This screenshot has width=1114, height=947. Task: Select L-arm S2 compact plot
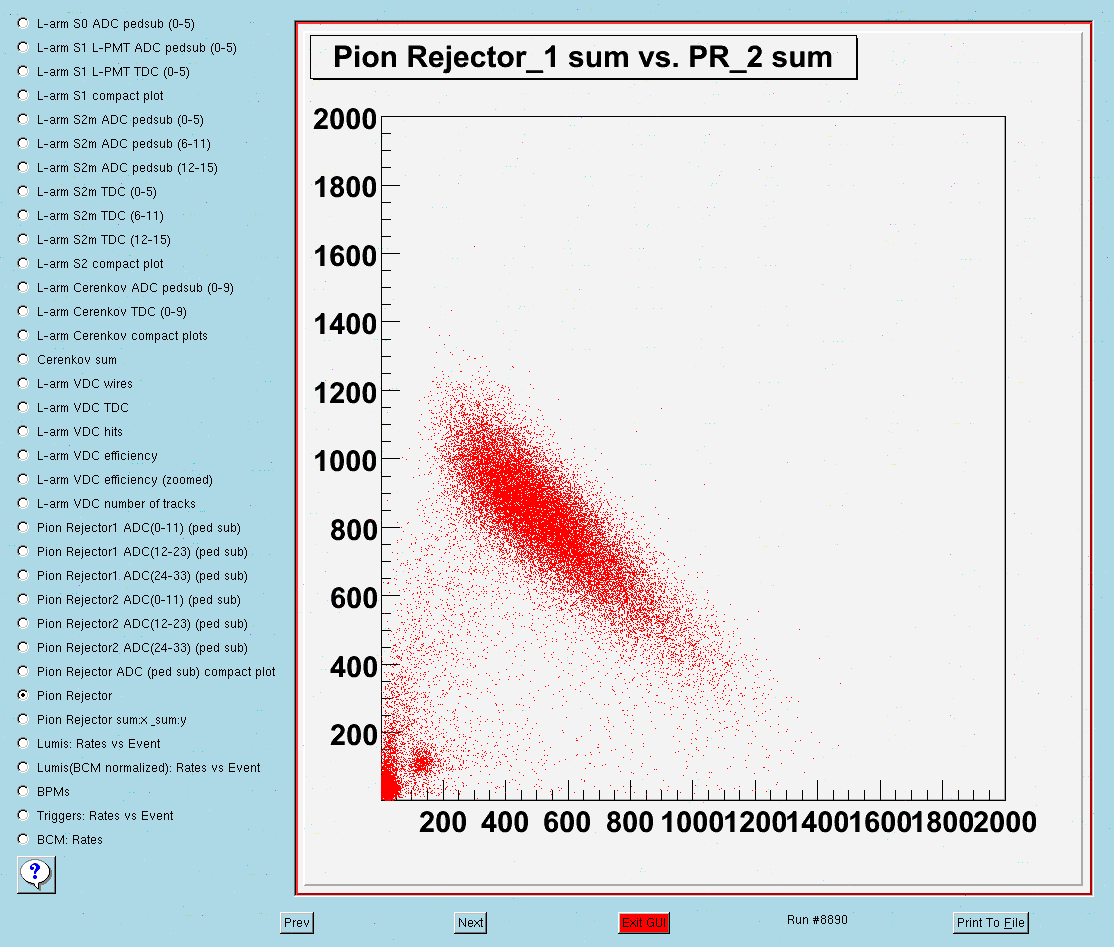tap(23, 264)
